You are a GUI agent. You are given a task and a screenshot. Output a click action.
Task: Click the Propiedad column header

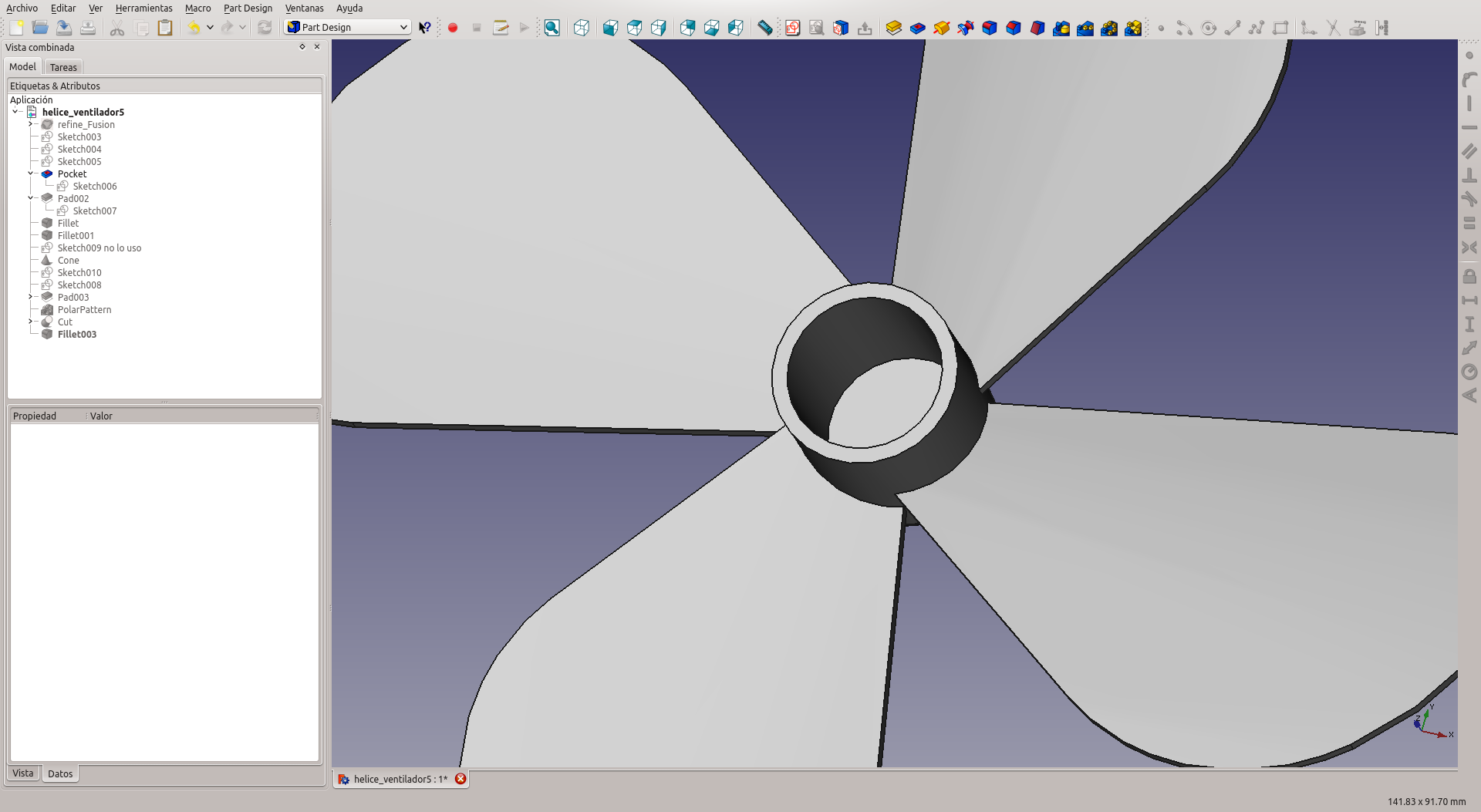[x=48, y=416]
